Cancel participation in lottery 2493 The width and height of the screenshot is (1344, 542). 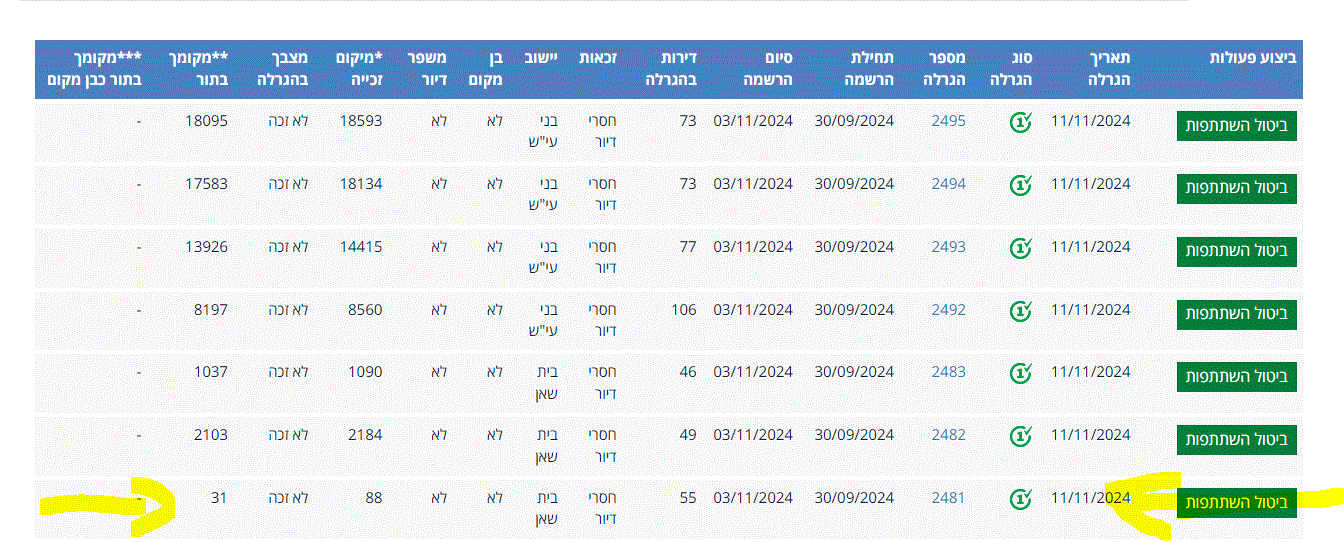pyautogui.click(x=1236, y=251)
